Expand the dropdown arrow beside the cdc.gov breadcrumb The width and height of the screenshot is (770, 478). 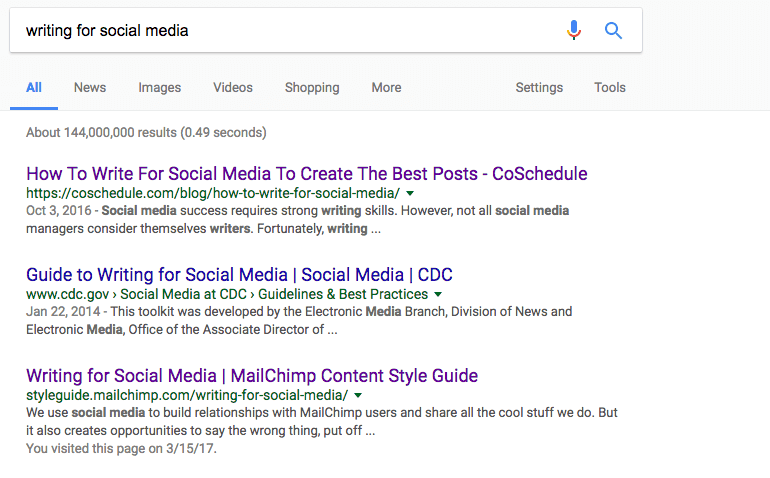tap(438, 294)
